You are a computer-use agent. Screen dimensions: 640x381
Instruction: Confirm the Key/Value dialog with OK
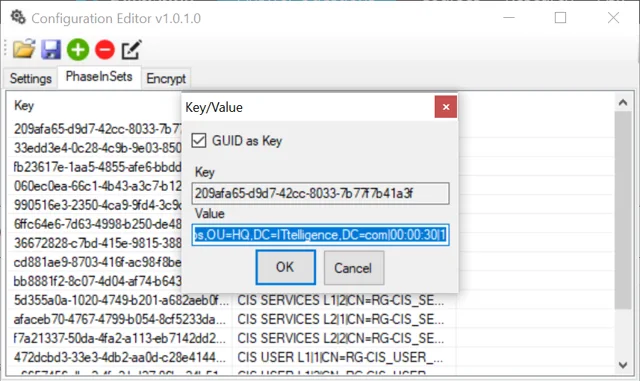(285, 267)
